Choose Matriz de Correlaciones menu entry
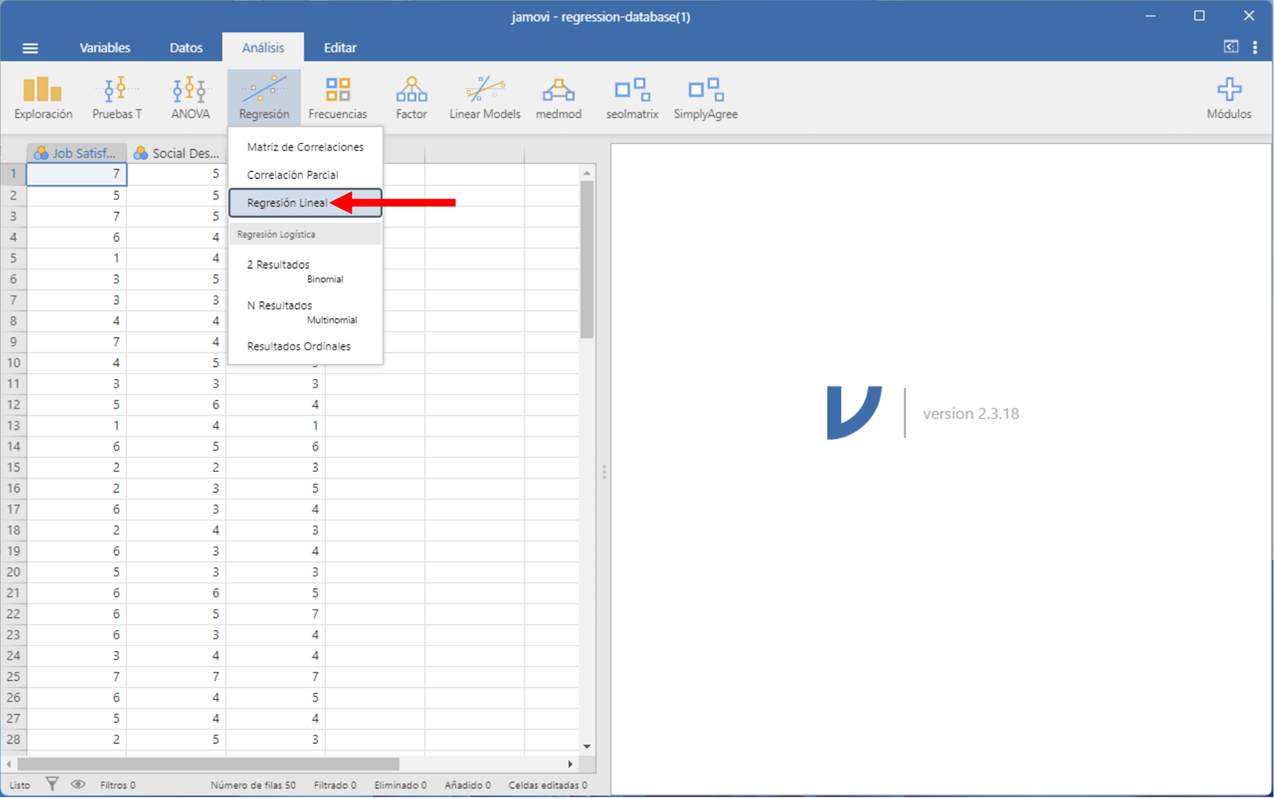Image resolution: width=1274 pixels, height=798 pixels. pos(305,147)
